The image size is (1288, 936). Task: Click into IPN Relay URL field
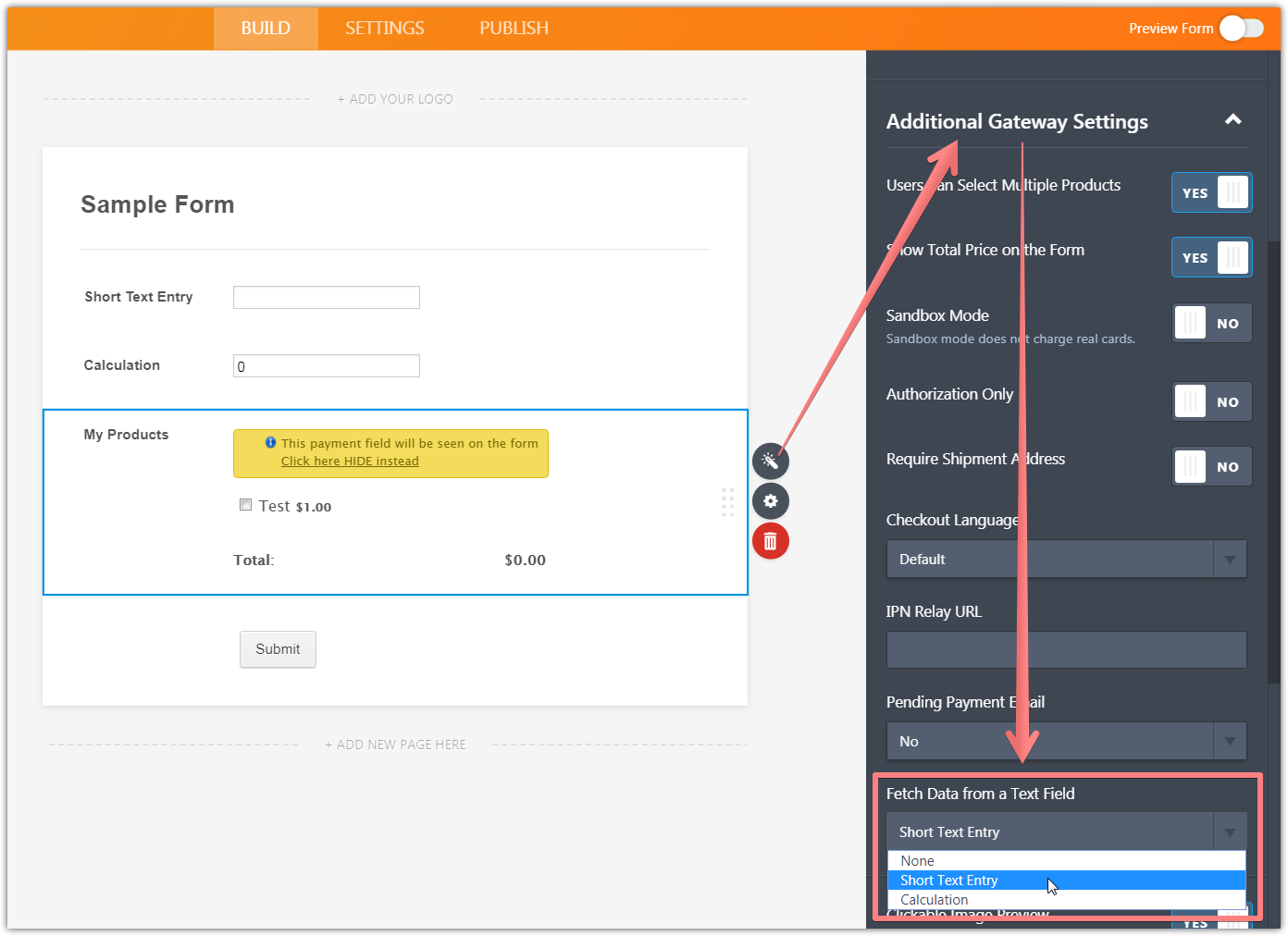[1066, 650]
